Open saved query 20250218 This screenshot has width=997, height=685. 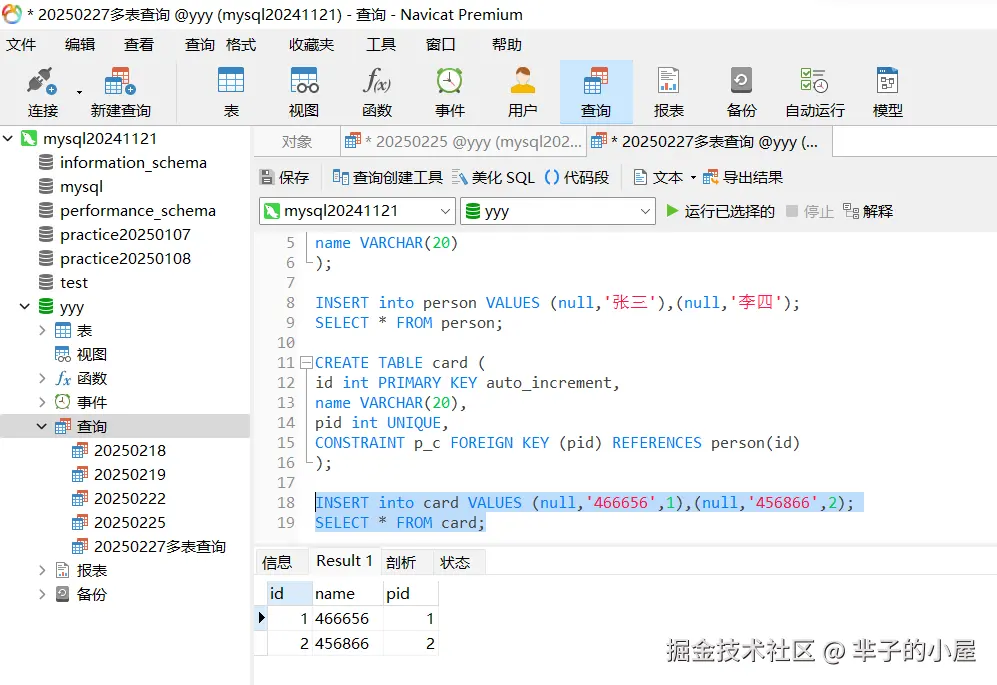[130, 451]
